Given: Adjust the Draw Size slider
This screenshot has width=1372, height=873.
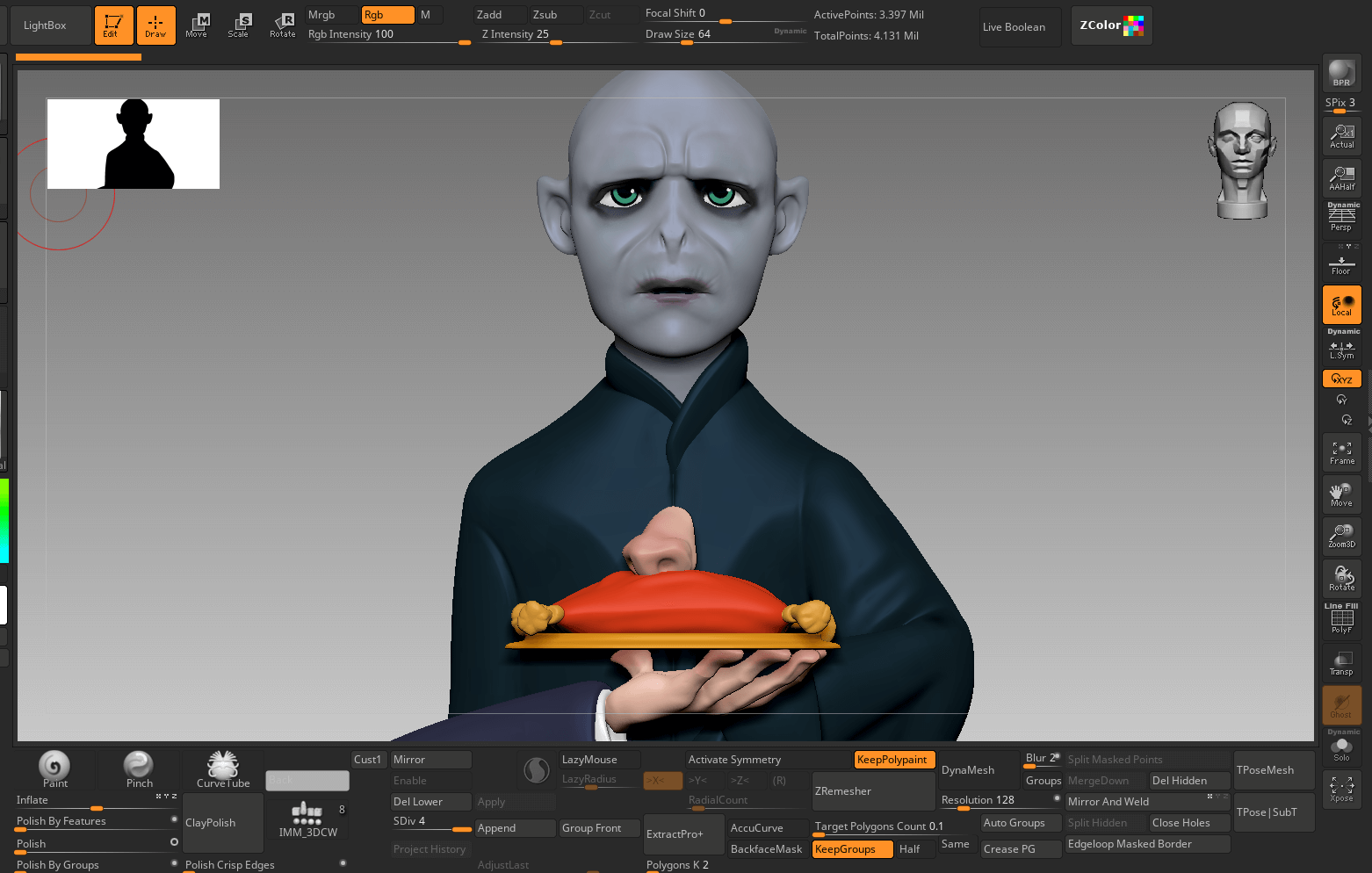Looking at the screenshot, I should tap(726, 35).
